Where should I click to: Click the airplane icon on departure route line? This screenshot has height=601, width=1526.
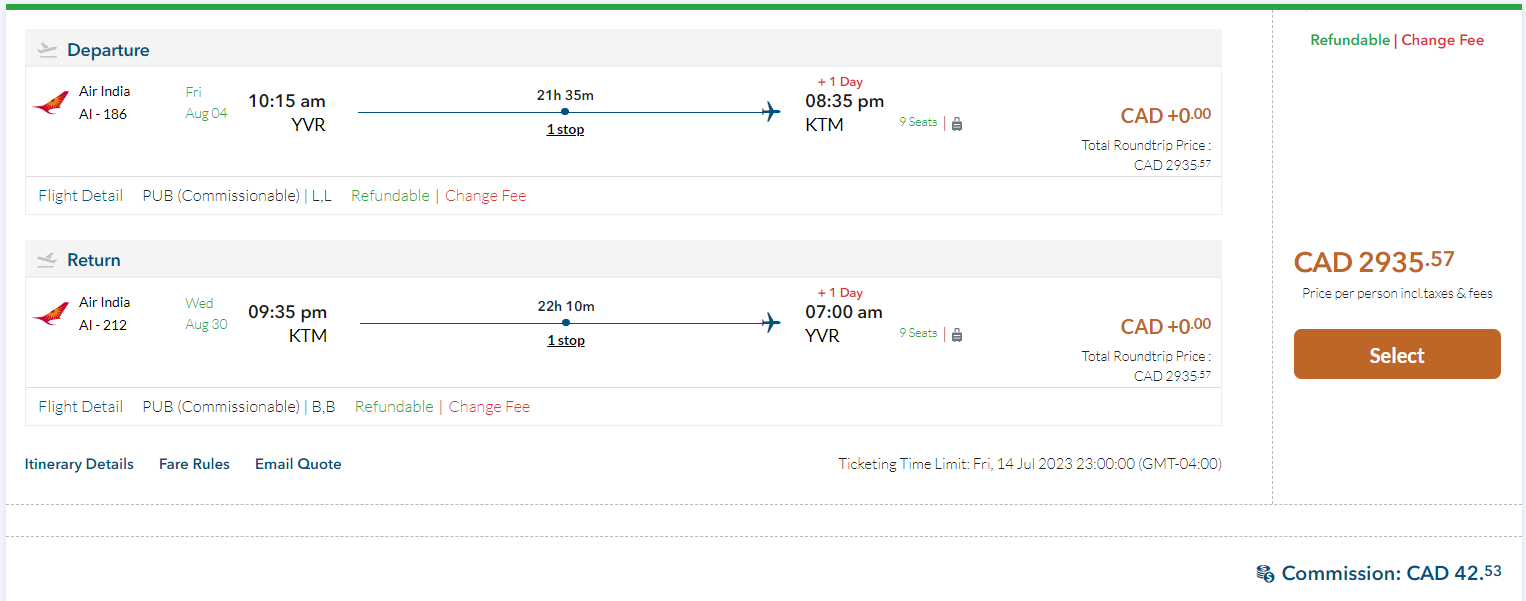[x=770, y=112]
